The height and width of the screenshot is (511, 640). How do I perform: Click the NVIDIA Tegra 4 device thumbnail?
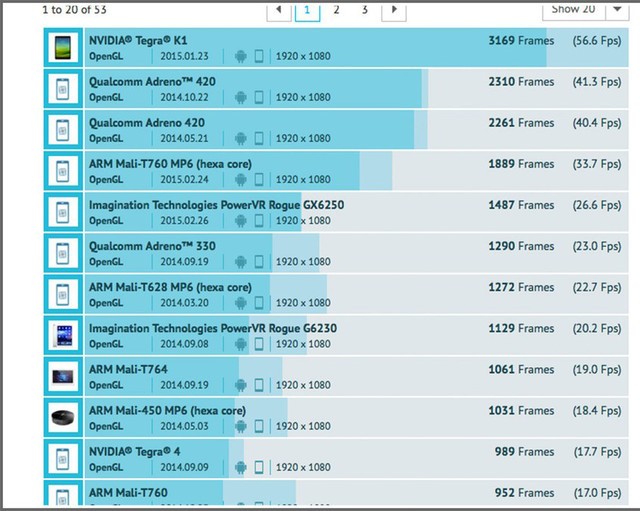click(63, 459)
